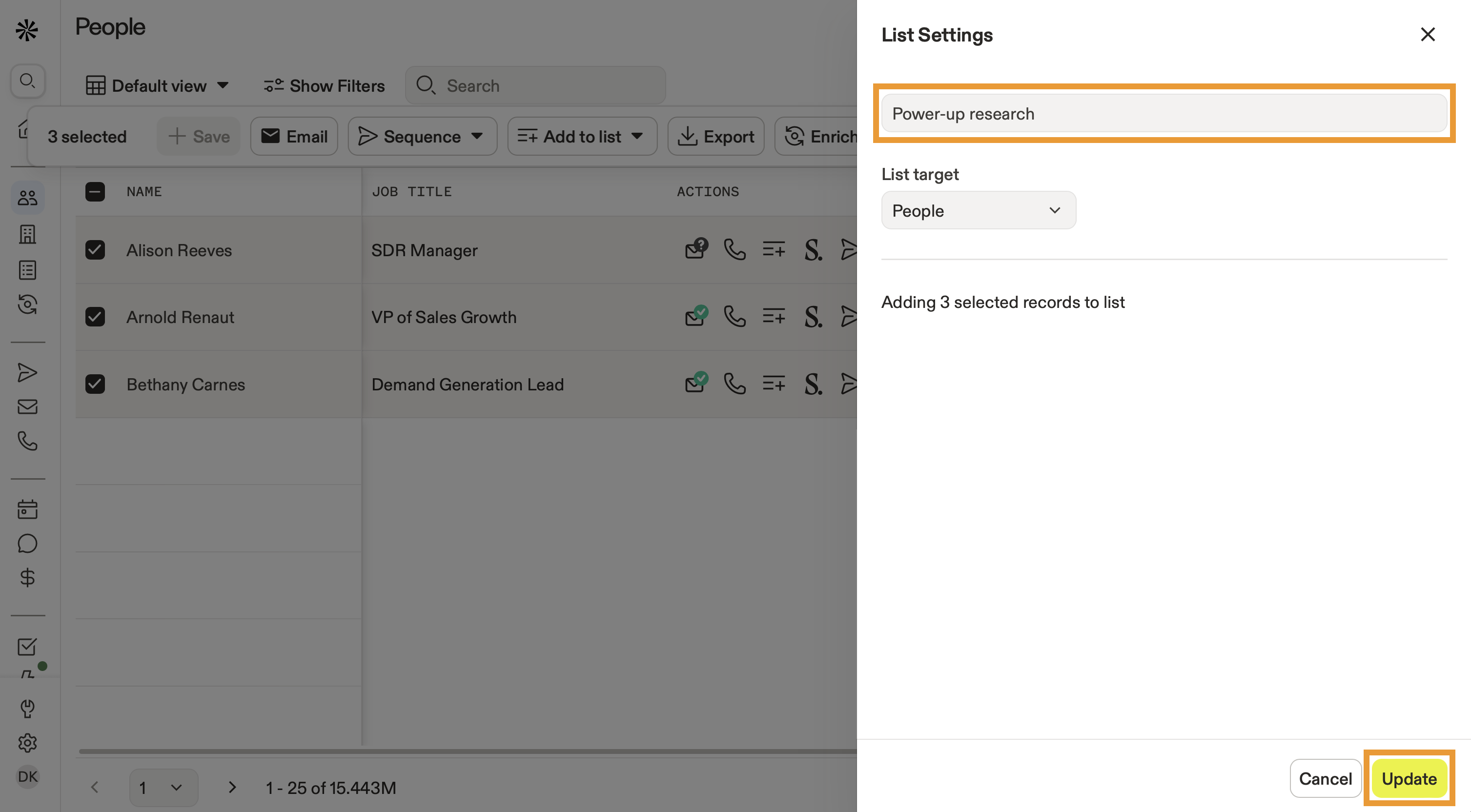Click the phone icon in Alison Reeves row
The height and width of the screenshot is (812, 1471).
(x=735, y=249)
